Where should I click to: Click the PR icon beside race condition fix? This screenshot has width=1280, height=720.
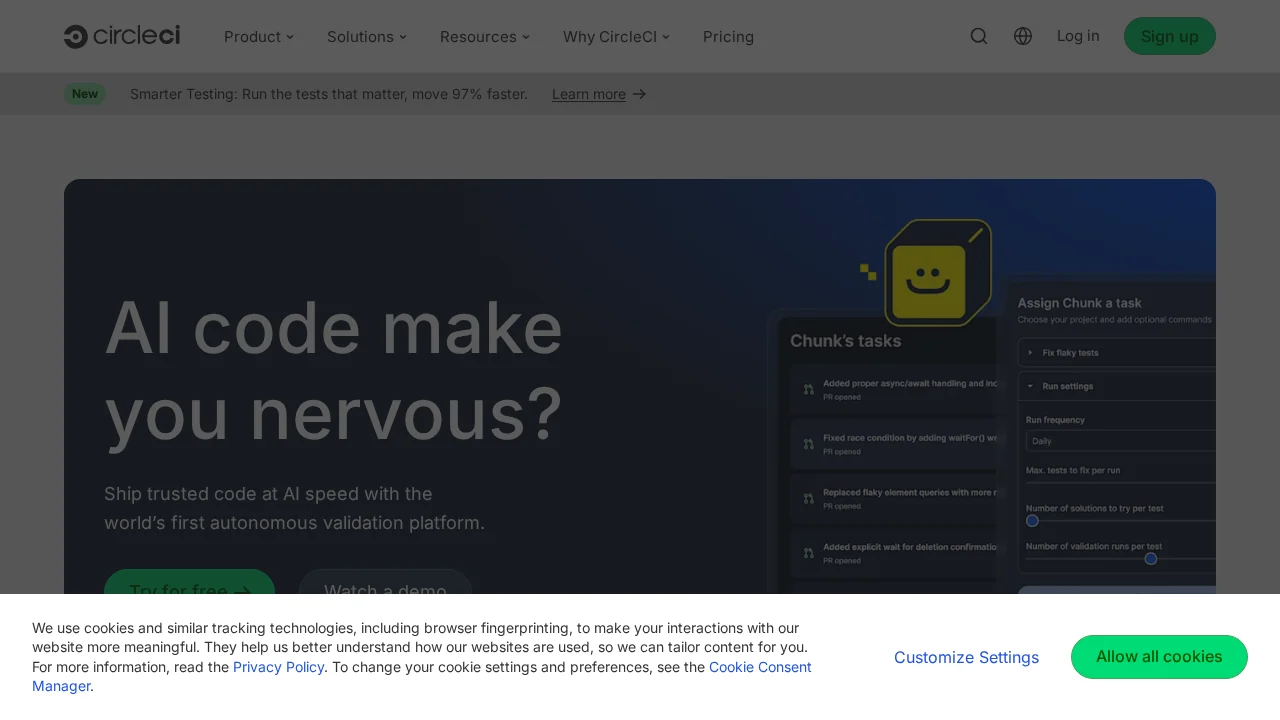click(809, 444)
